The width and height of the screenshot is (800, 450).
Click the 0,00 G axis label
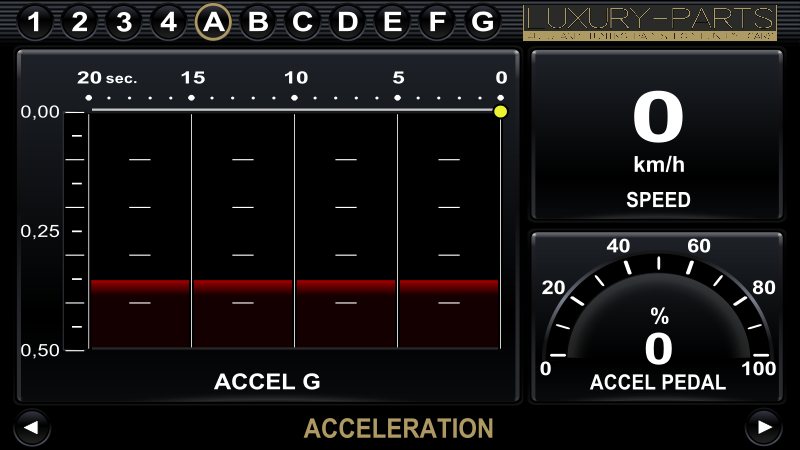[x=40, y=112]
